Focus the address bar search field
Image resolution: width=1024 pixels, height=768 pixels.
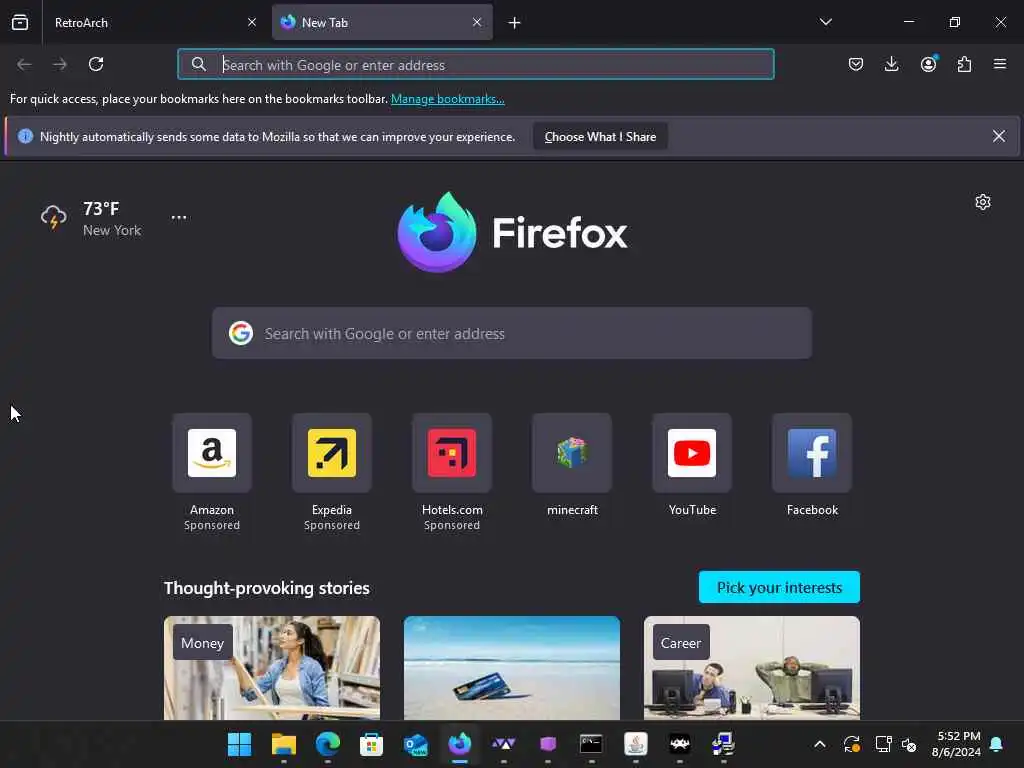pyautogui.click(x=475, y=65)
